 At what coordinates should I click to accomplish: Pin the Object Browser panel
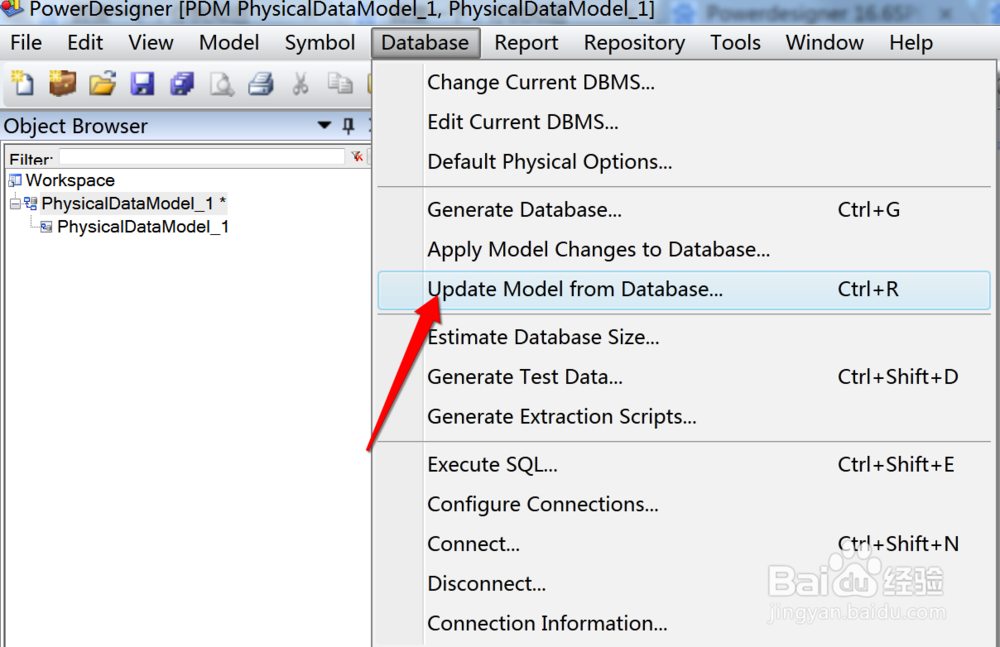point(348,126)
